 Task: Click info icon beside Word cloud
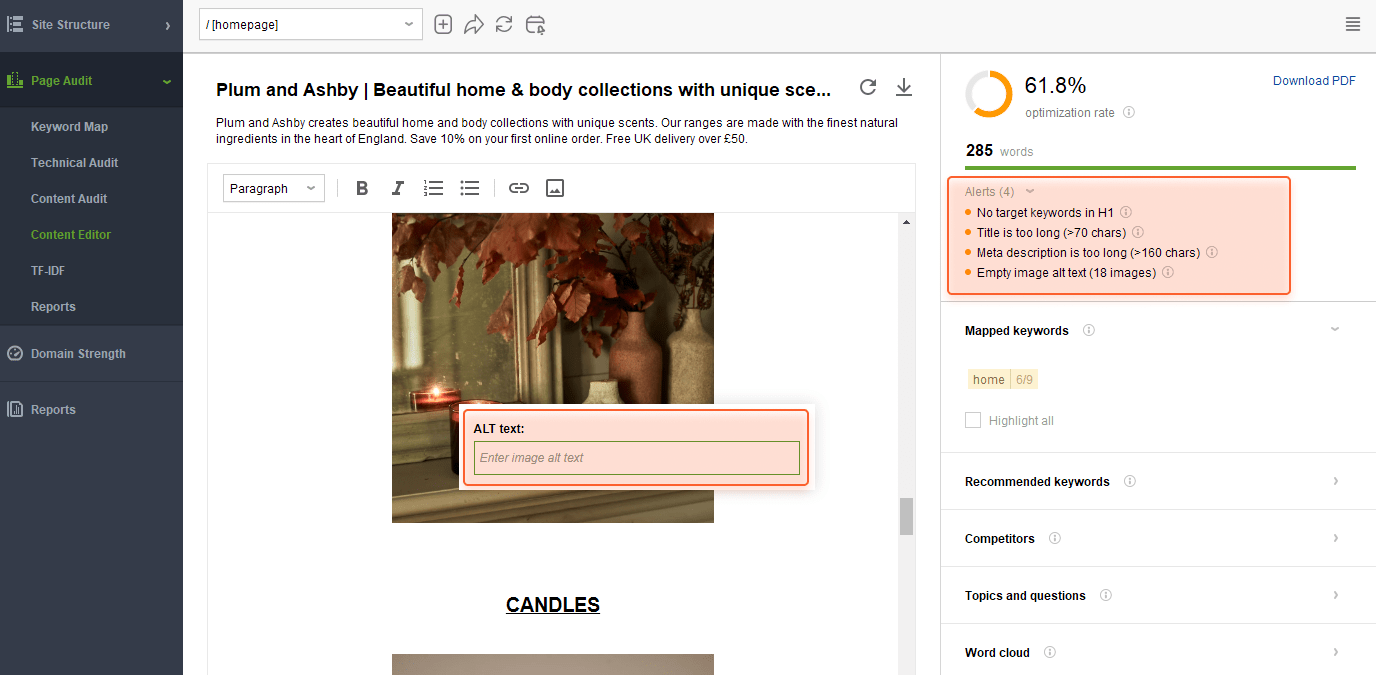click(x=1050, y=652)
